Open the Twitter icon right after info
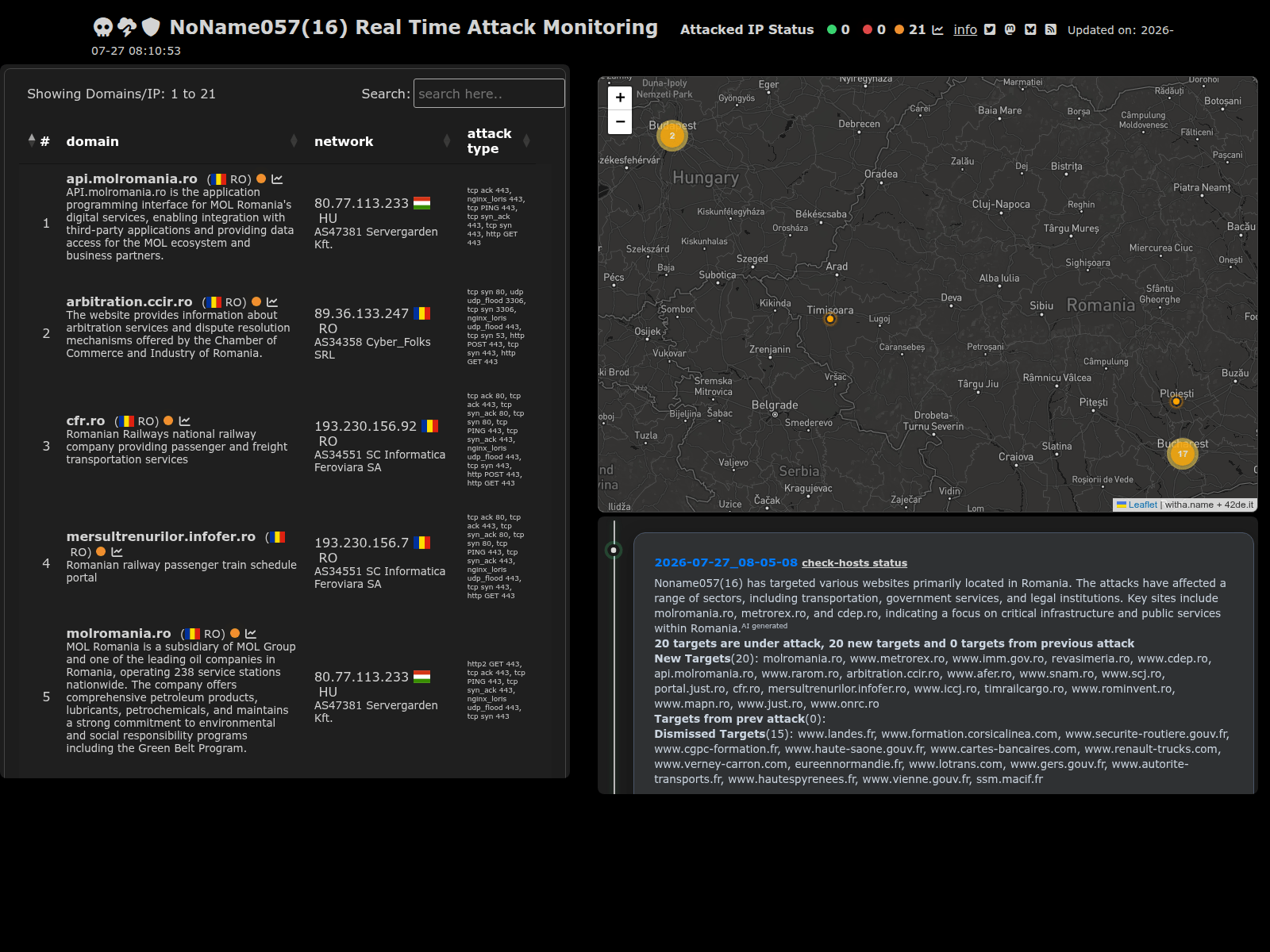This screenshot has height=952, width=1270. point(990,30)
